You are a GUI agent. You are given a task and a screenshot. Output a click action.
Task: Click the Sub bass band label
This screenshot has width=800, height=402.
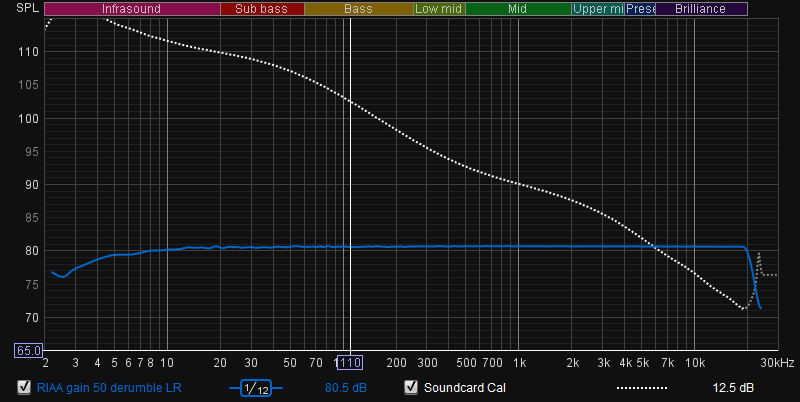[262, 9]
